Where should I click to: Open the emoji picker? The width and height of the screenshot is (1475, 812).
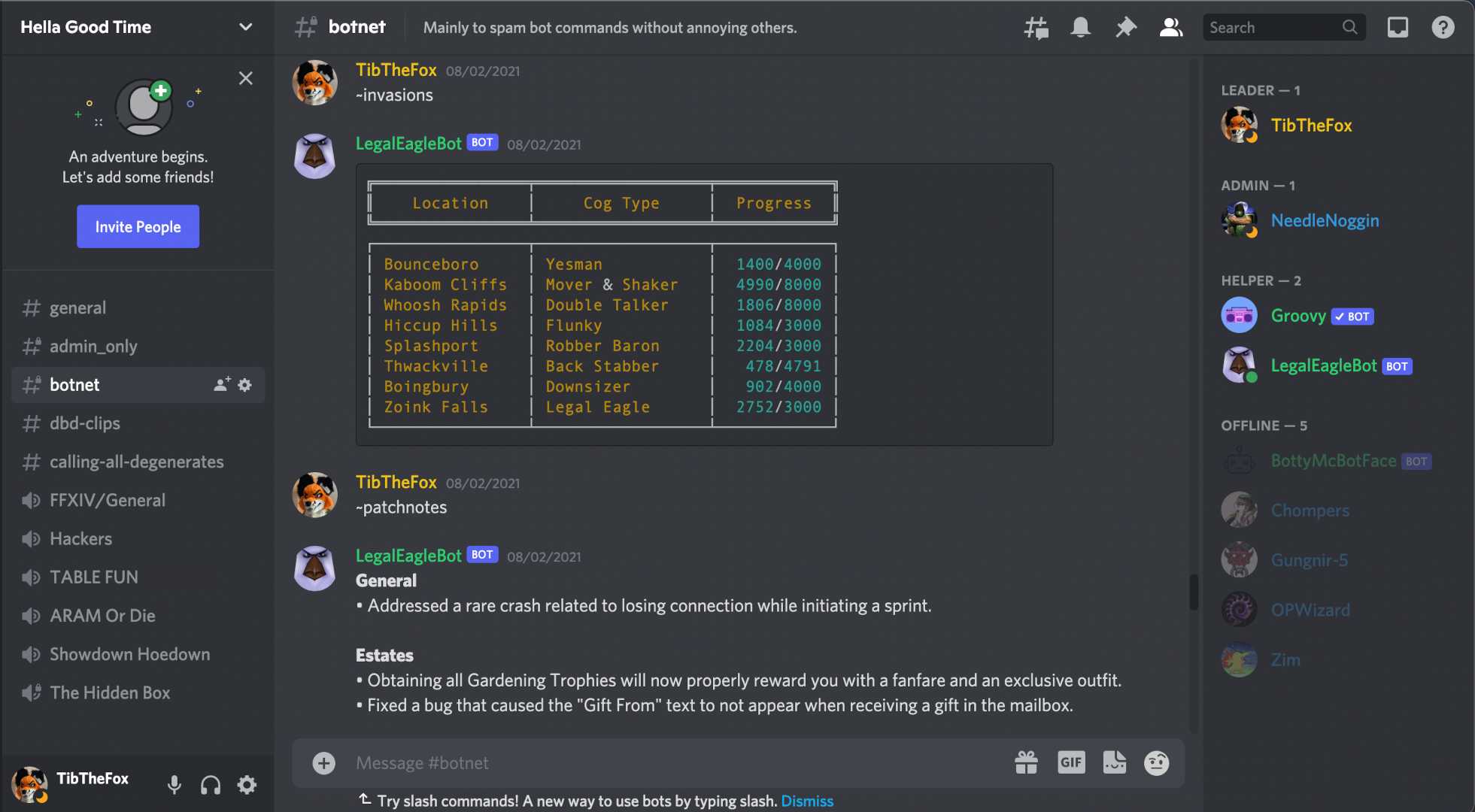point(1156,763)
